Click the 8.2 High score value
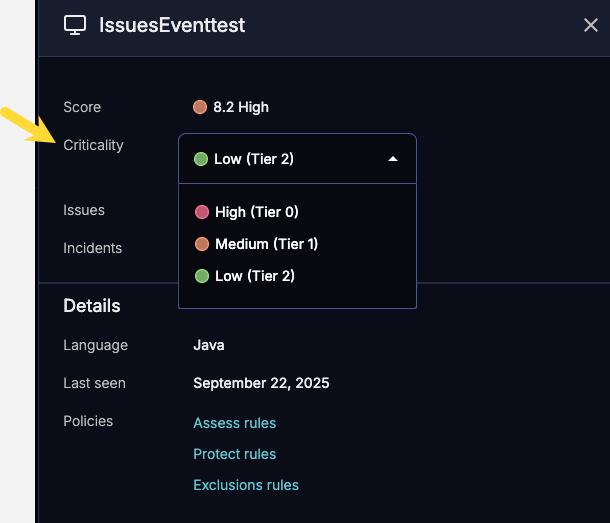 click(240, 107)
